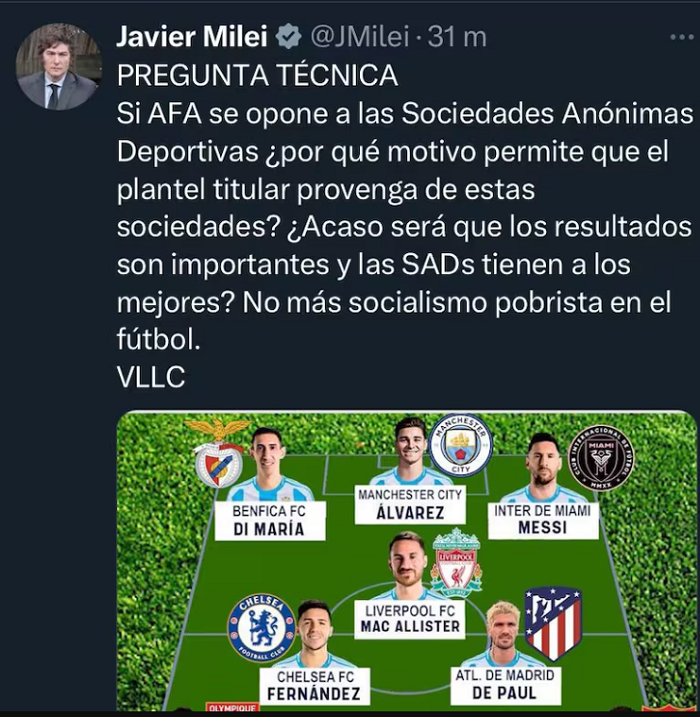This screenshot has width=700, height=717.
Task: Click the Chelsea Football Club crest
Action: pos(262,627)
